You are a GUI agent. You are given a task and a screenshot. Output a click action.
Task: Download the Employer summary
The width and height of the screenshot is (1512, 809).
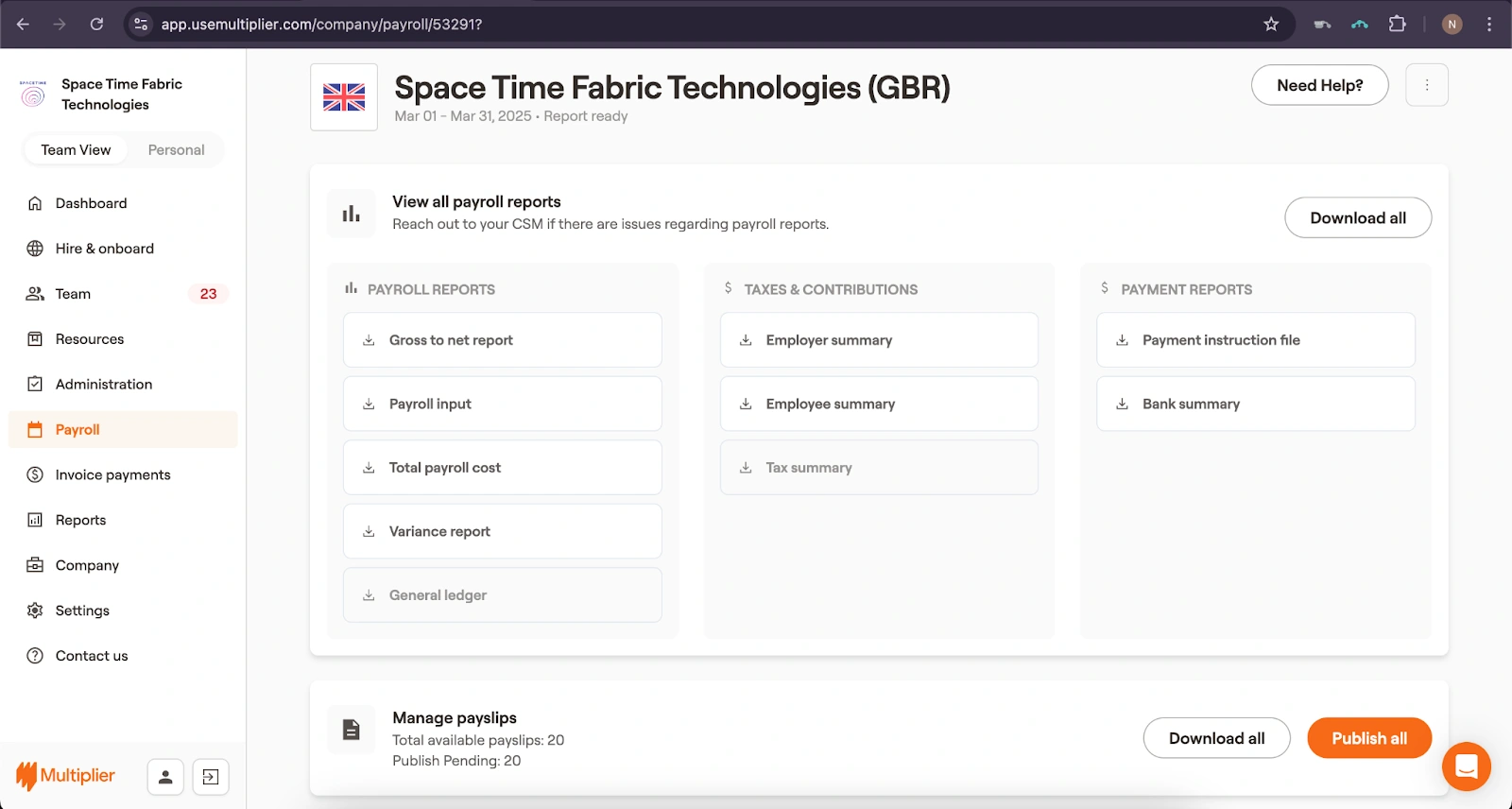(879, 340)
